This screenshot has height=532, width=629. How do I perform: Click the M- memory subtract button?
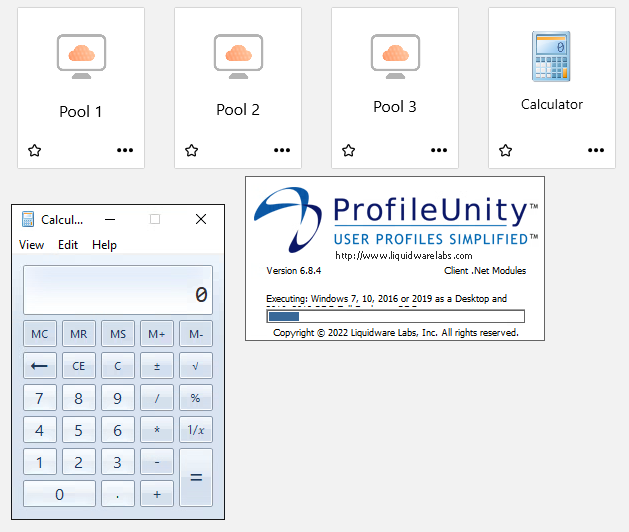tap(196, 334)
